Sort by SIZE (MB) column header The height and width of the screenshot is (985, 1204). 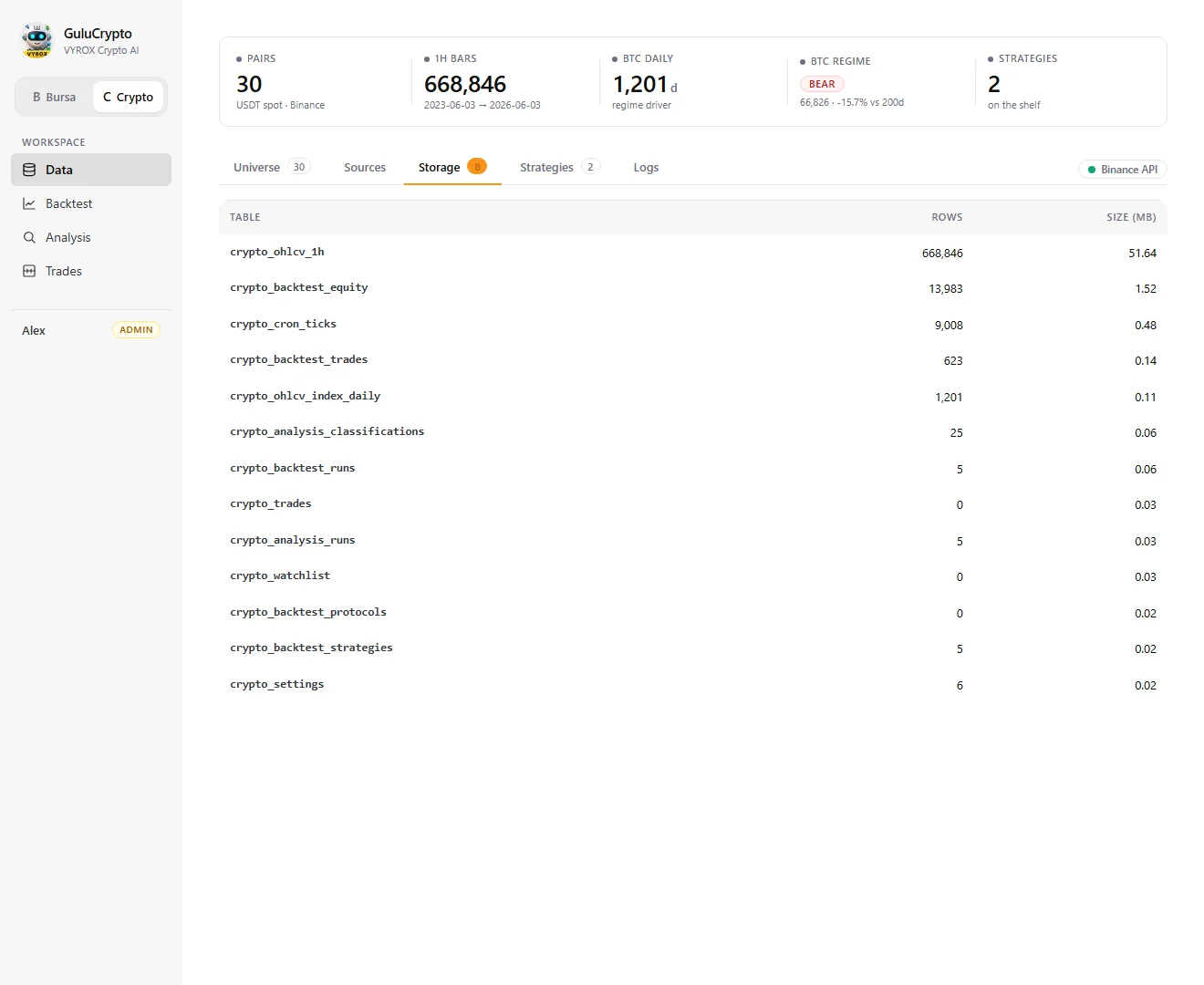click(1131, 217)
